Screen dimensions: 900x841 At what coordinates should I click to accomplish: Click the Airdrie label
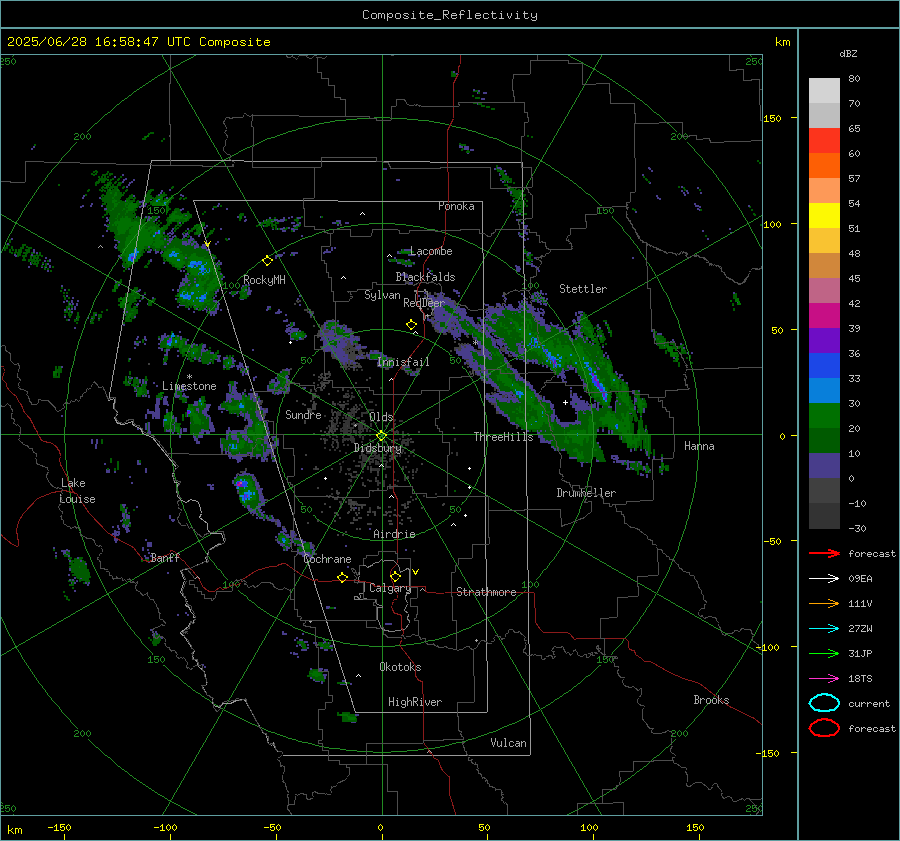(x=394, y=534)
